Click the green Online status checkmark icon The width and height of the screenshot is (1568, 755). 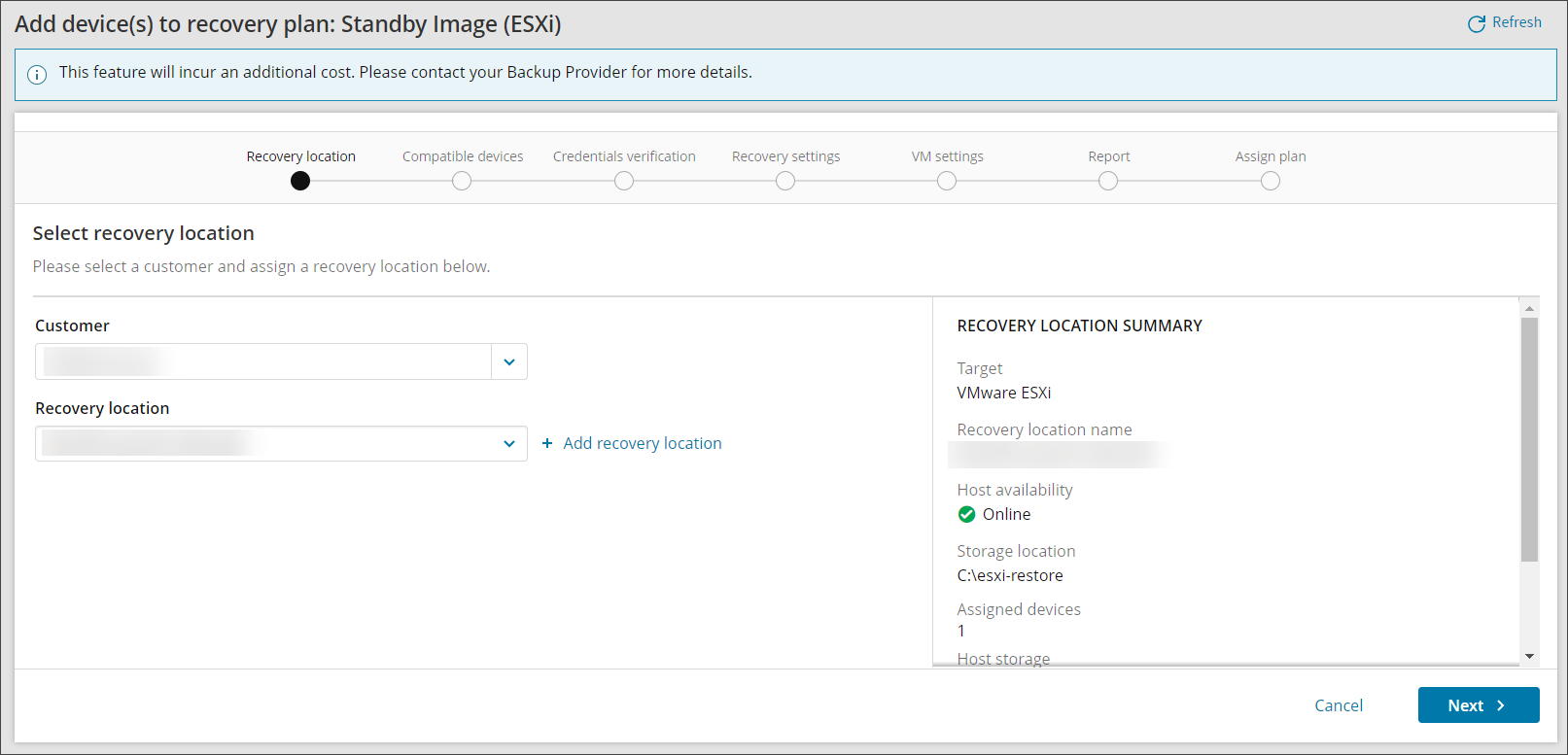[x=966, y=514]
